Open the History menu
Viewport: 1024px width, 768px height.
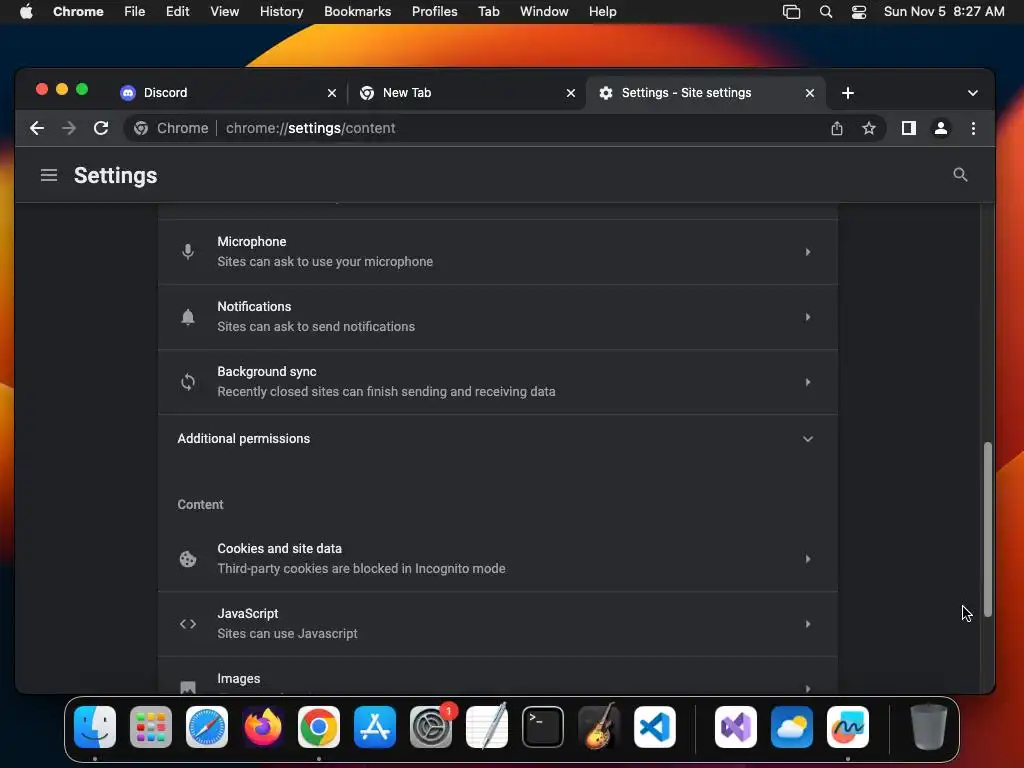(281, 11)
